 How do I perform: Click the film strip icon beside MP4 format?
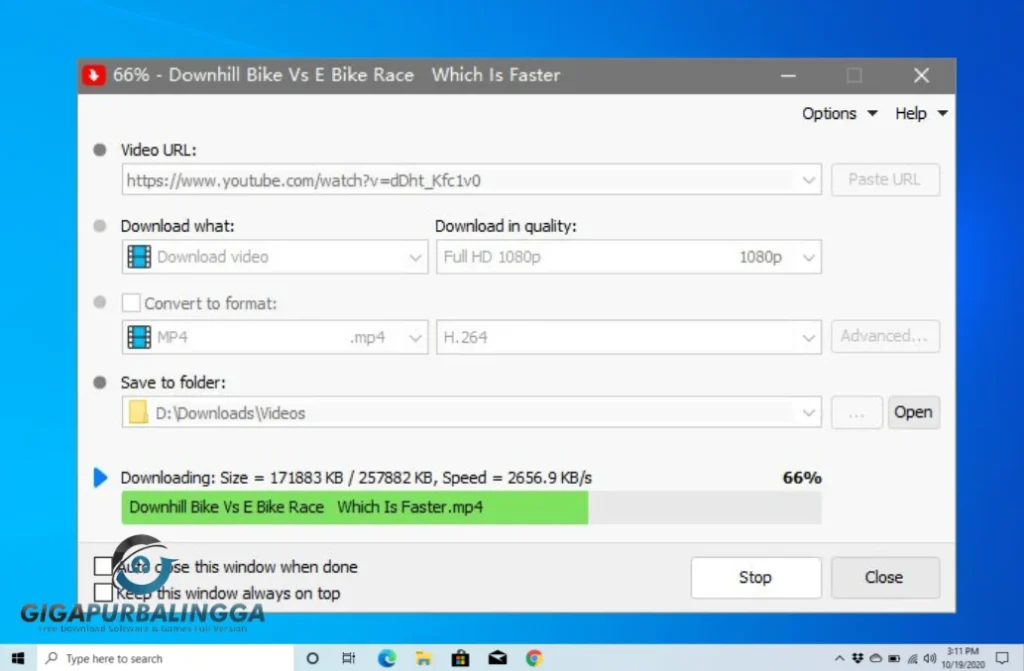pos(138,337)
